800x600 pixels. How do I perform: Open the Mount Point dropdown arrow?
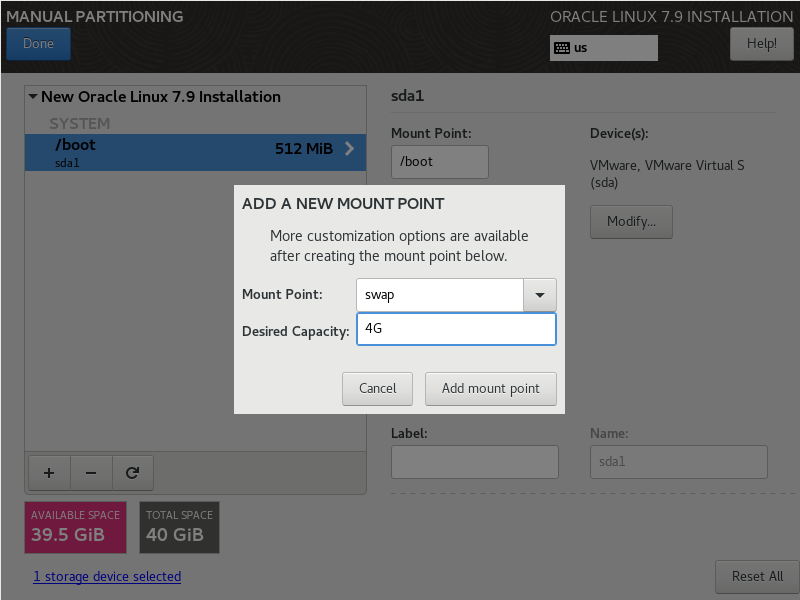click(540, 295)
